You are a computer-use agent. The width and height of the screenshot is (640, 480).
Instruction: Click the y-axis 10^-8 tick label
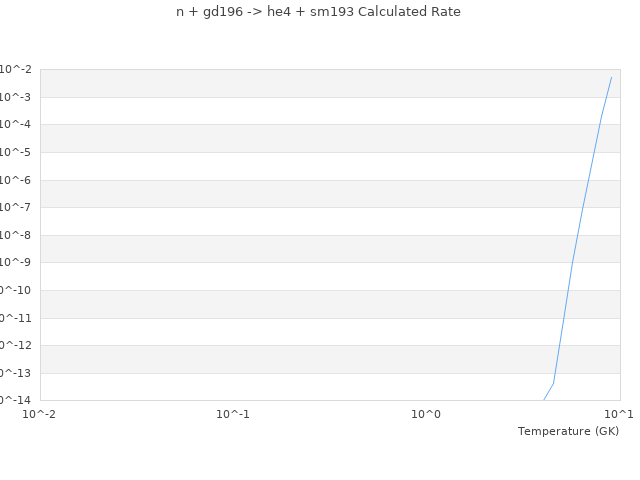click(x=16, y=235)
